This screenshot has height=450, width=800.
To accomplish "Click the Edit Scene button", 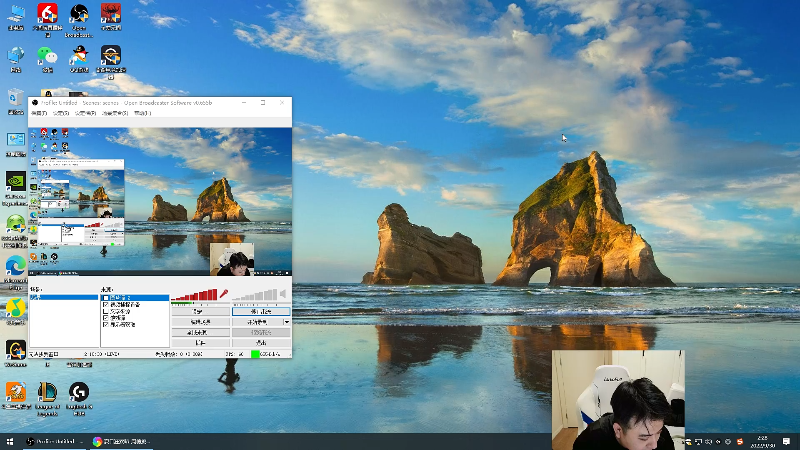I will tap(201, 322).
